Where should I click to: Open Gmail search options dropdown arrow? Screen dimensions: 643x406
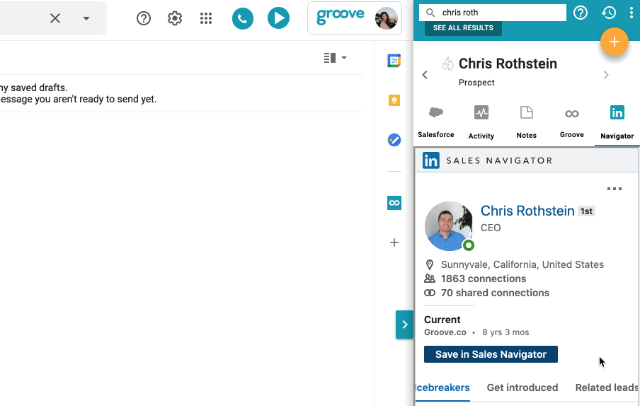[x=86, y=18]
